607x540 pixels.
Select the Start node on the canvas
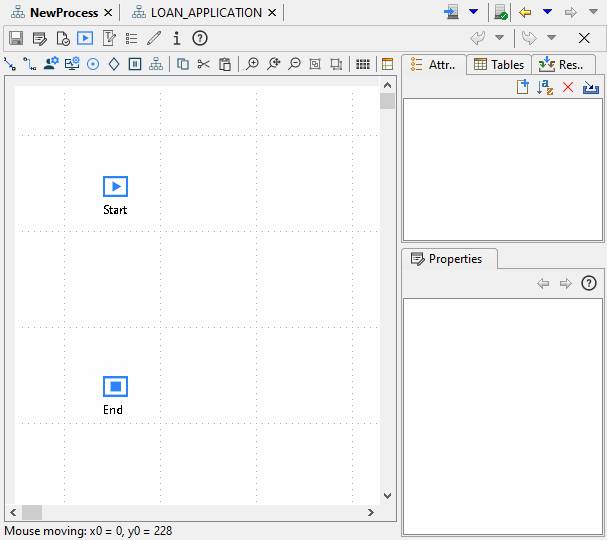pyautogui.click(x=115, y=187)
